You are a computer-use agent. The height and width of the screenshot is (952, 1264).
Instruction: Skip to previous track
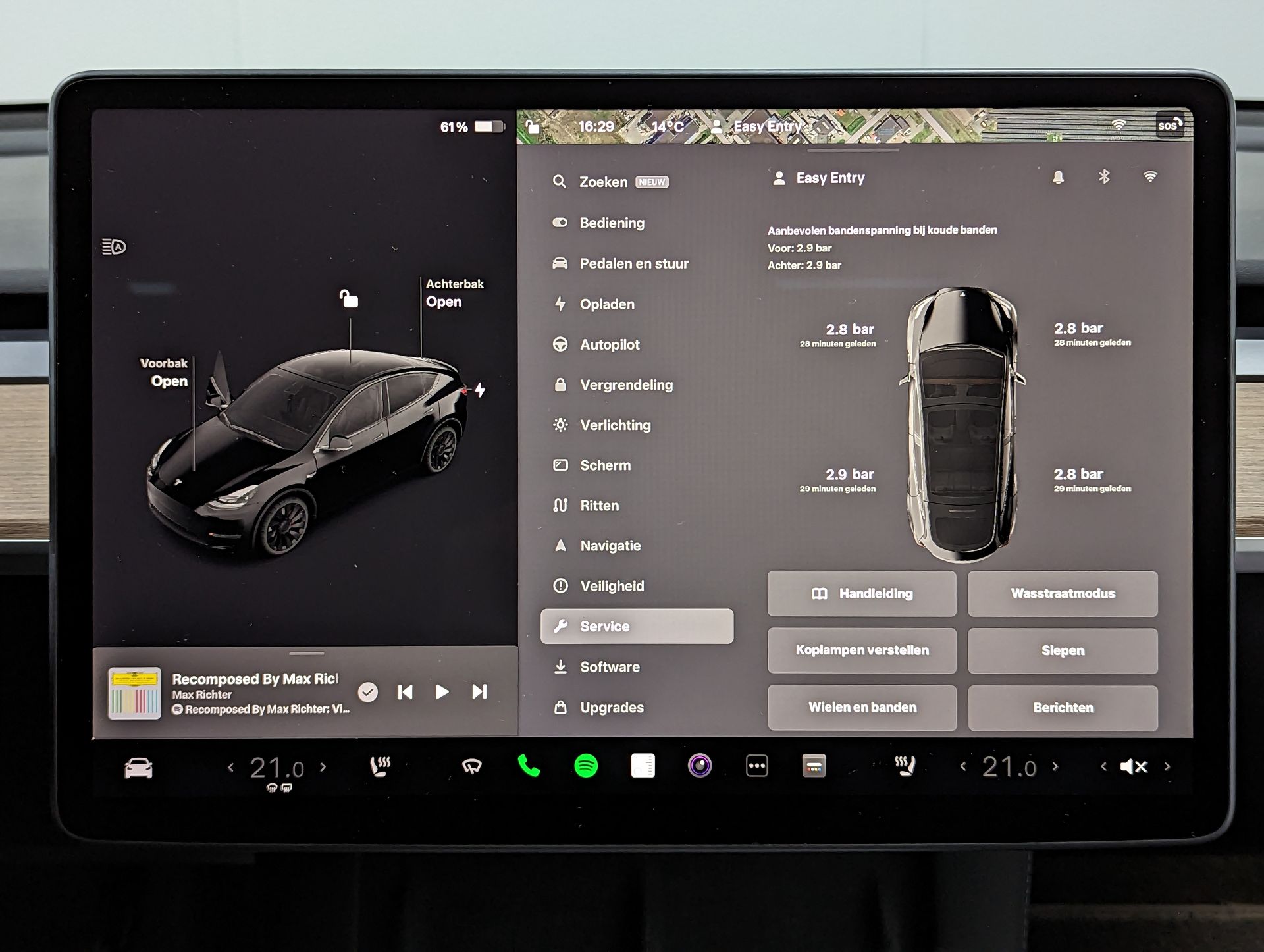(405, 691)
